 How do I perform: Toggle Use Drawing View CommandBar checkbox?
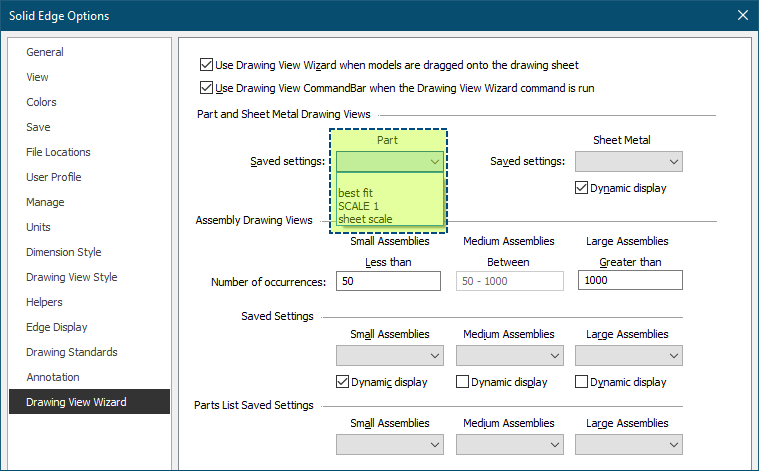(206, 88)
